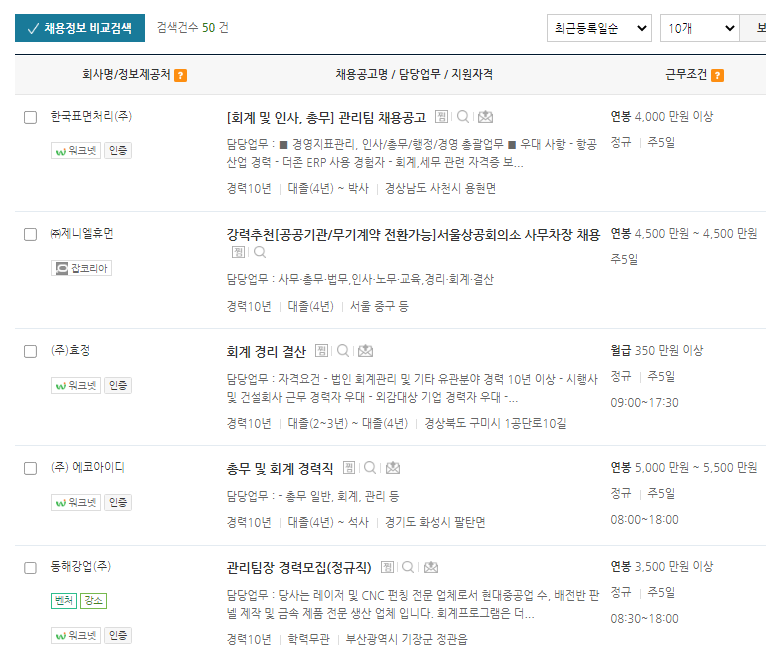Click 벤처 badge under 동해강업(주)
Screen dimensions: 766x645
[x=64, y=601]
